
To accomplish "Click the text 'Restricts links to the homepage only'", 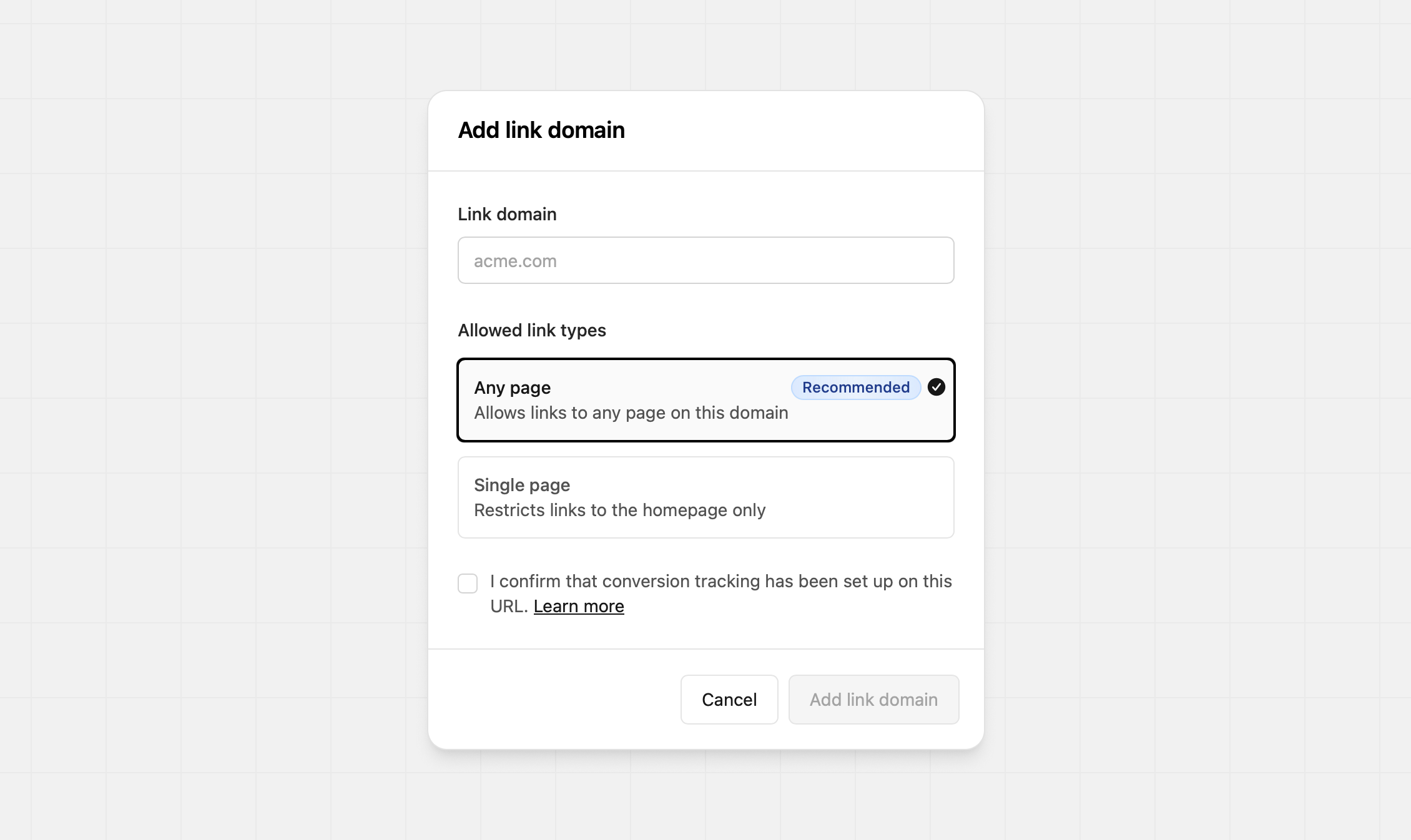I will (x=619, y=510).
